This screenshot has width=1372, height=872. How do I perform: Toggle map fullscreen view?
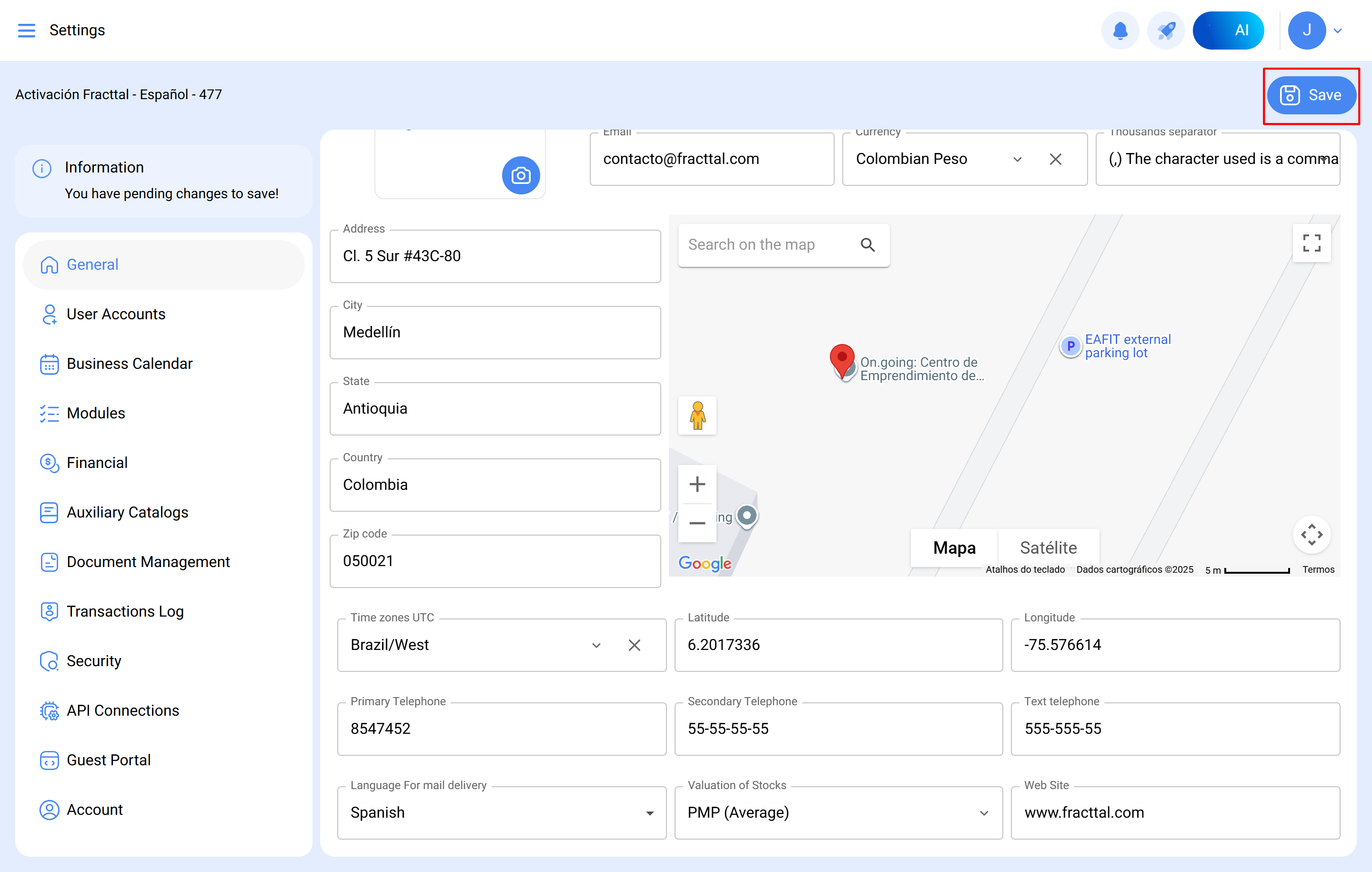coord(1311,243)
